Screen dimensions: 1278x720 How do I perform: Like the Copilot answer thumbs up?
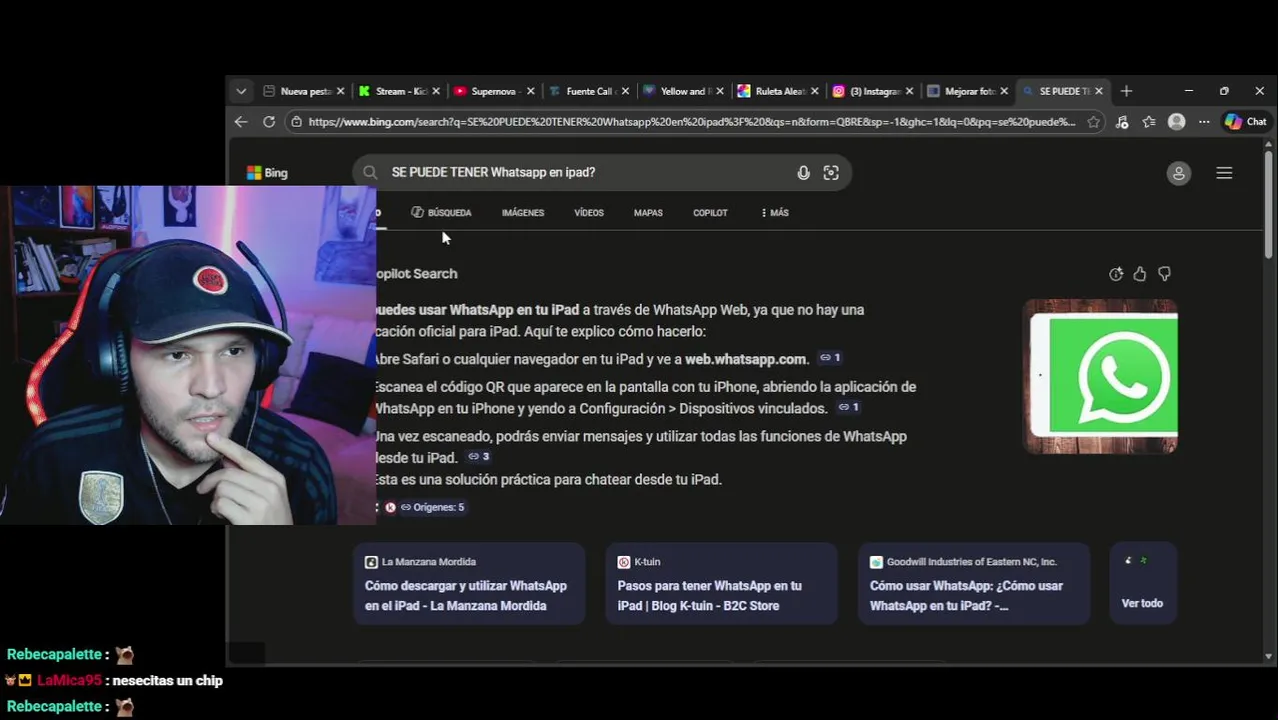click(x=1140, y=274)
